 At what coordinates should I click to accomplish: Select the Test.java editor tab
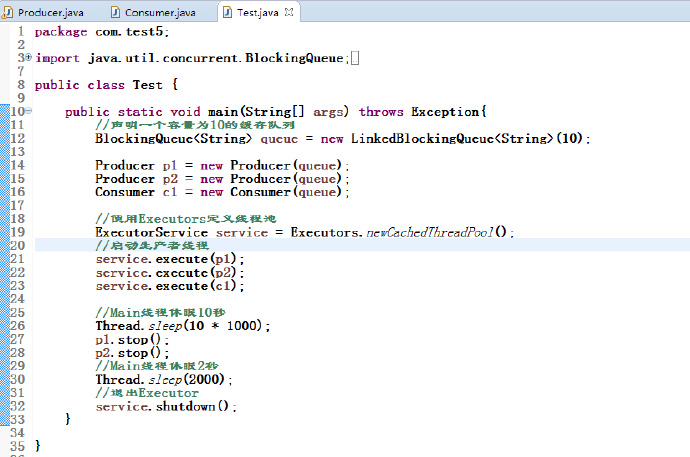[x=257, y=12]
